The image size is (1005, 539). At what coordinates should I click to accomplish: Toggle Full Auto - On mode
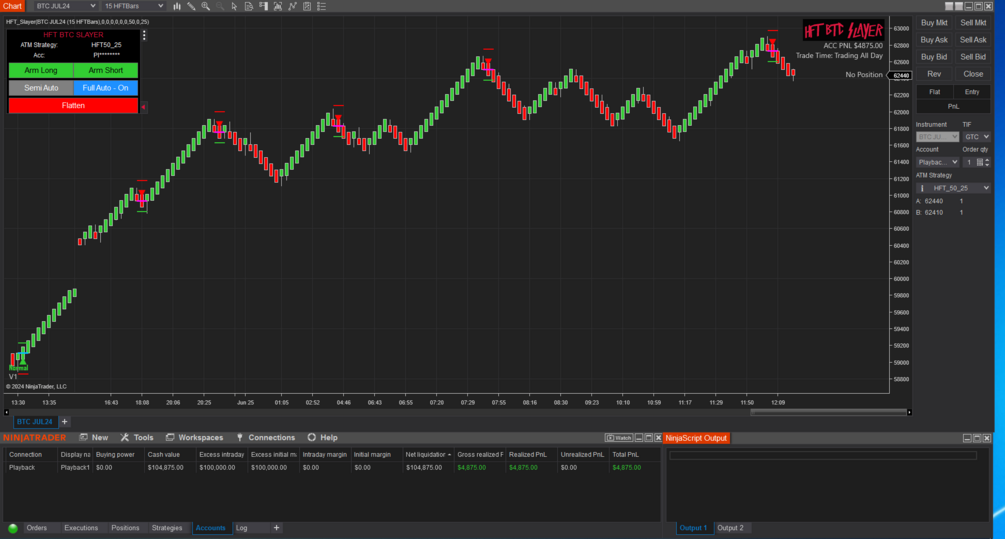click(x=106, y=88)
